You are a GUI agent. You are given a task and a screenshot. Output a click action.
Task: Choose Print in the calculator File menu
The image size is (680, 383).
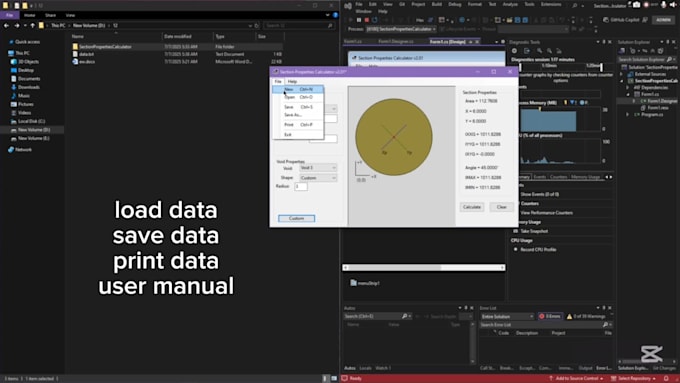[x=298, y=124]
